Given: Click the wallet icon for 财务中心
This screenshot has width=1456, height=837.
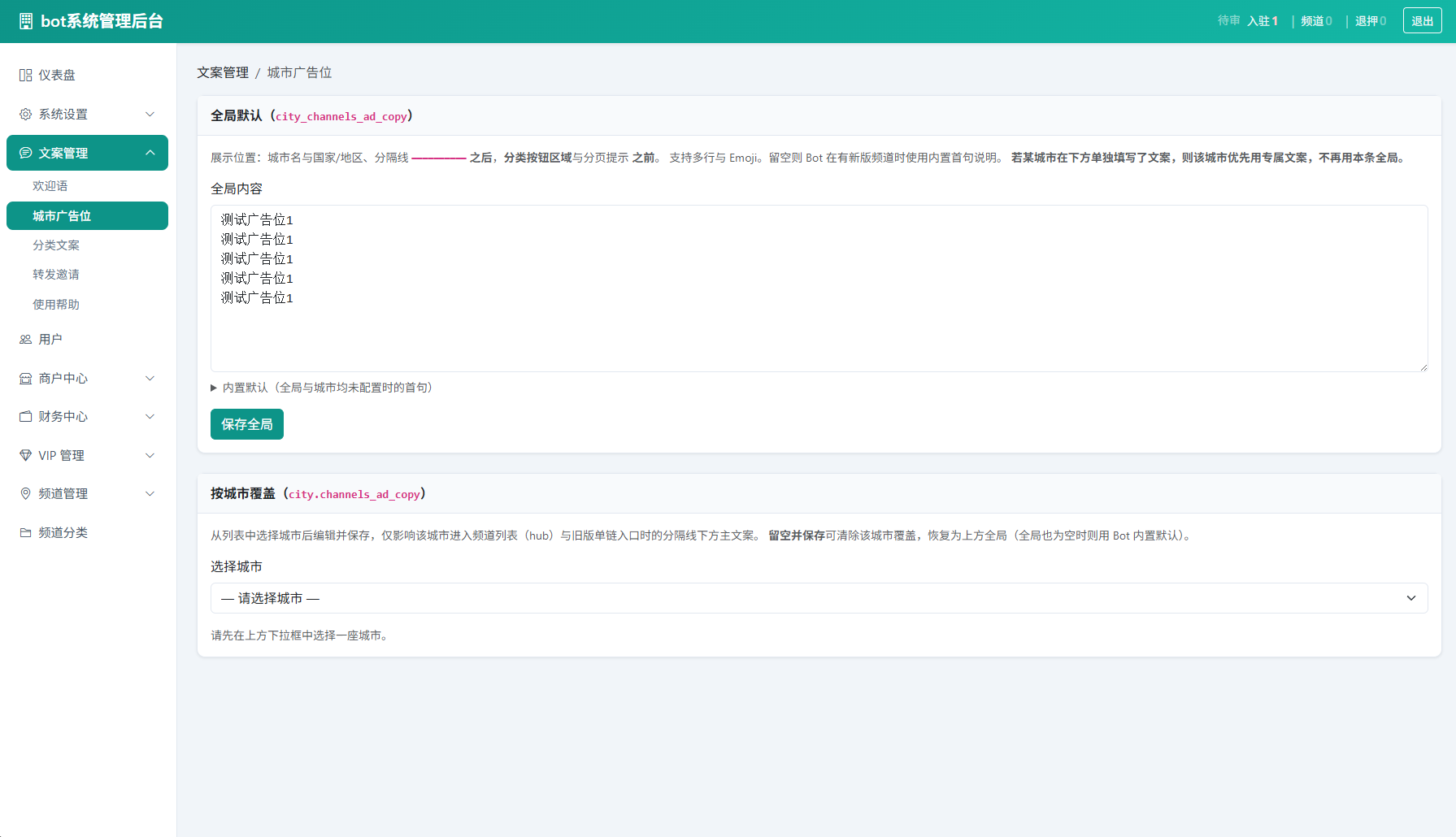Looking at the screenshot, I should click(25, 417).
